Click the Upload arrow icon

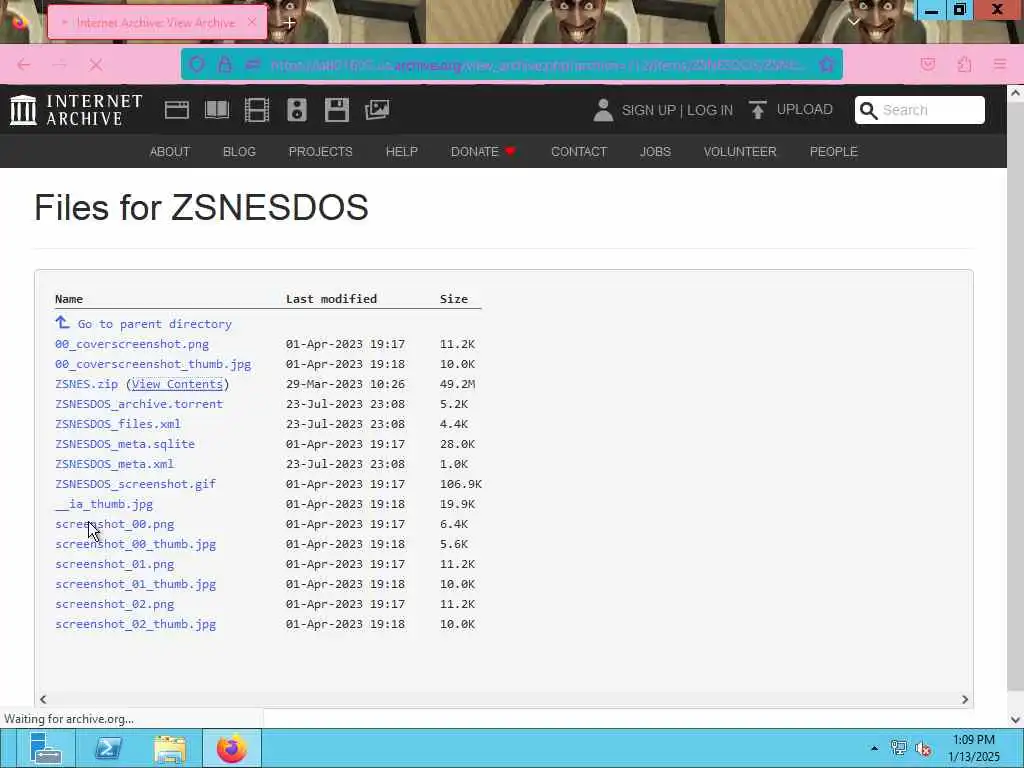pyautogui.click(x=758, y=110)
